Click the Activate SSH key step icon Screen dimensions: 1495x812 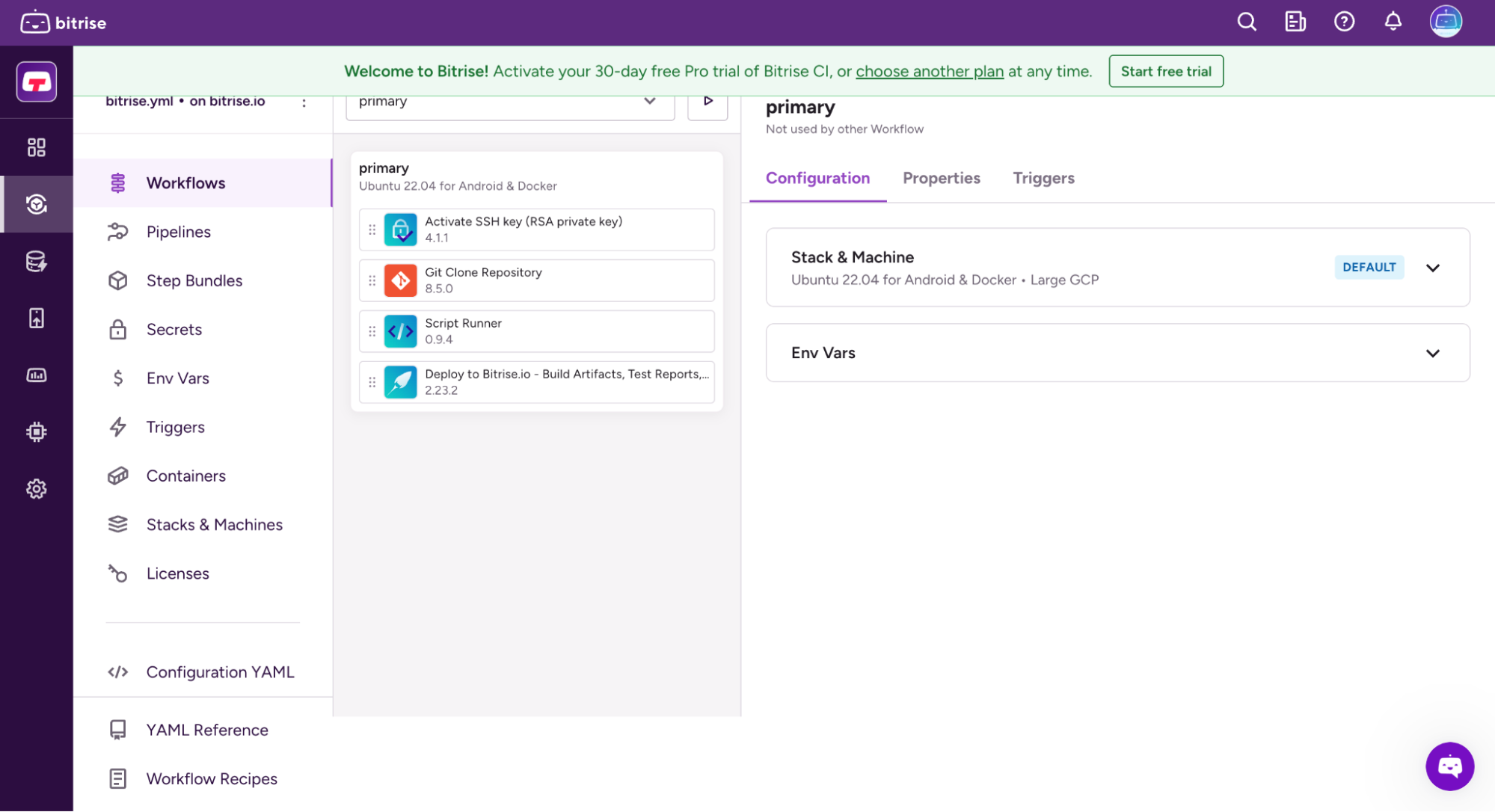400,230
